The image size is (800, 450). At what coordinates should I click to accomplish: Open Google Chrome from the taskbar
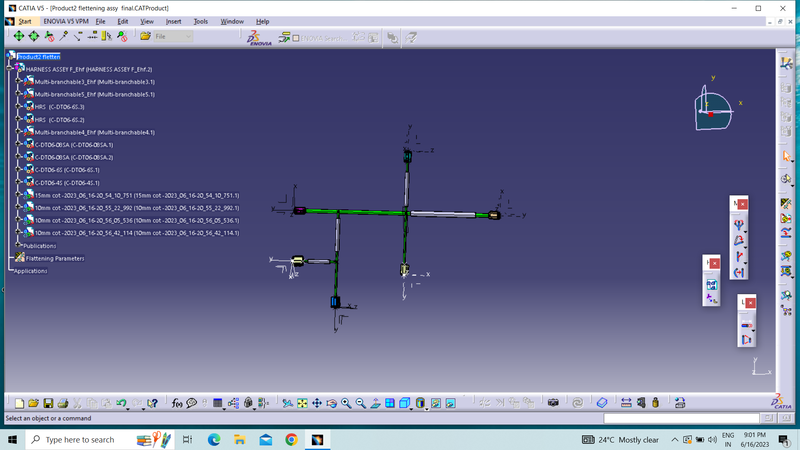tap(291, 440)
